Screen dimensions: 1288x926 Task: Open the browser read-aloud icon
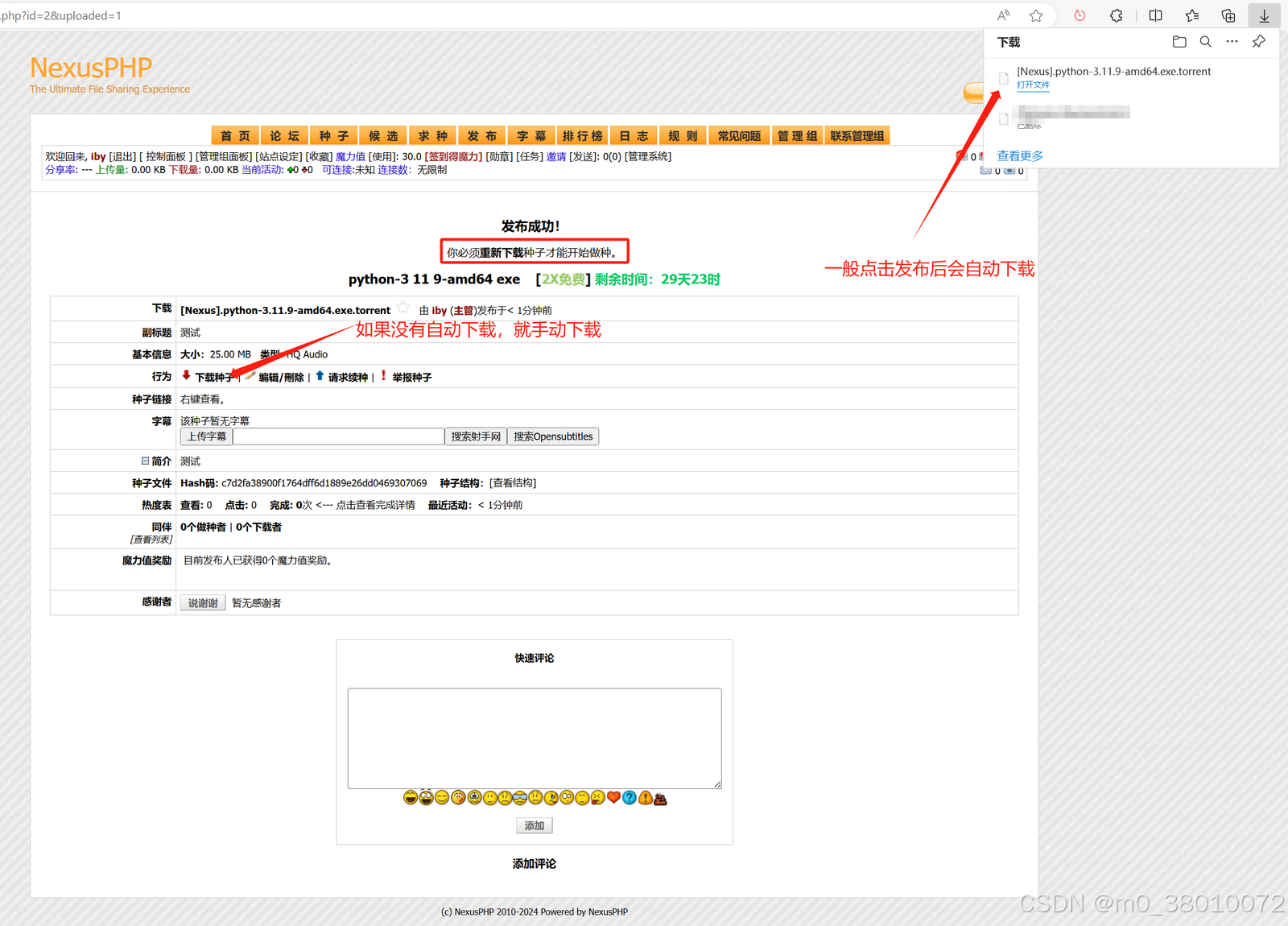click(x=1003, y=15)
